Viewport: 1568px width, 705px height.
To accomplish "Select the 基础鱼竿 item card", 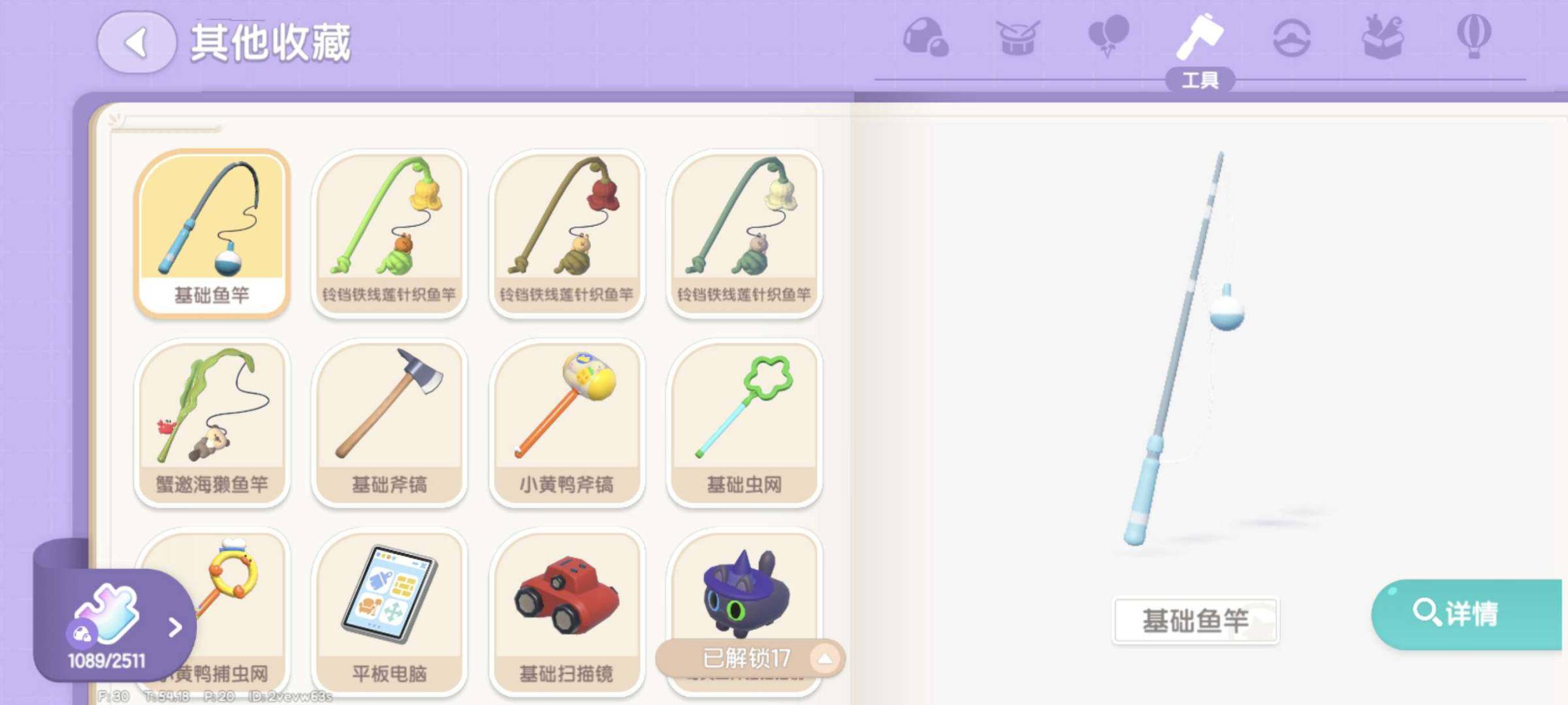I will pos(212,234).
